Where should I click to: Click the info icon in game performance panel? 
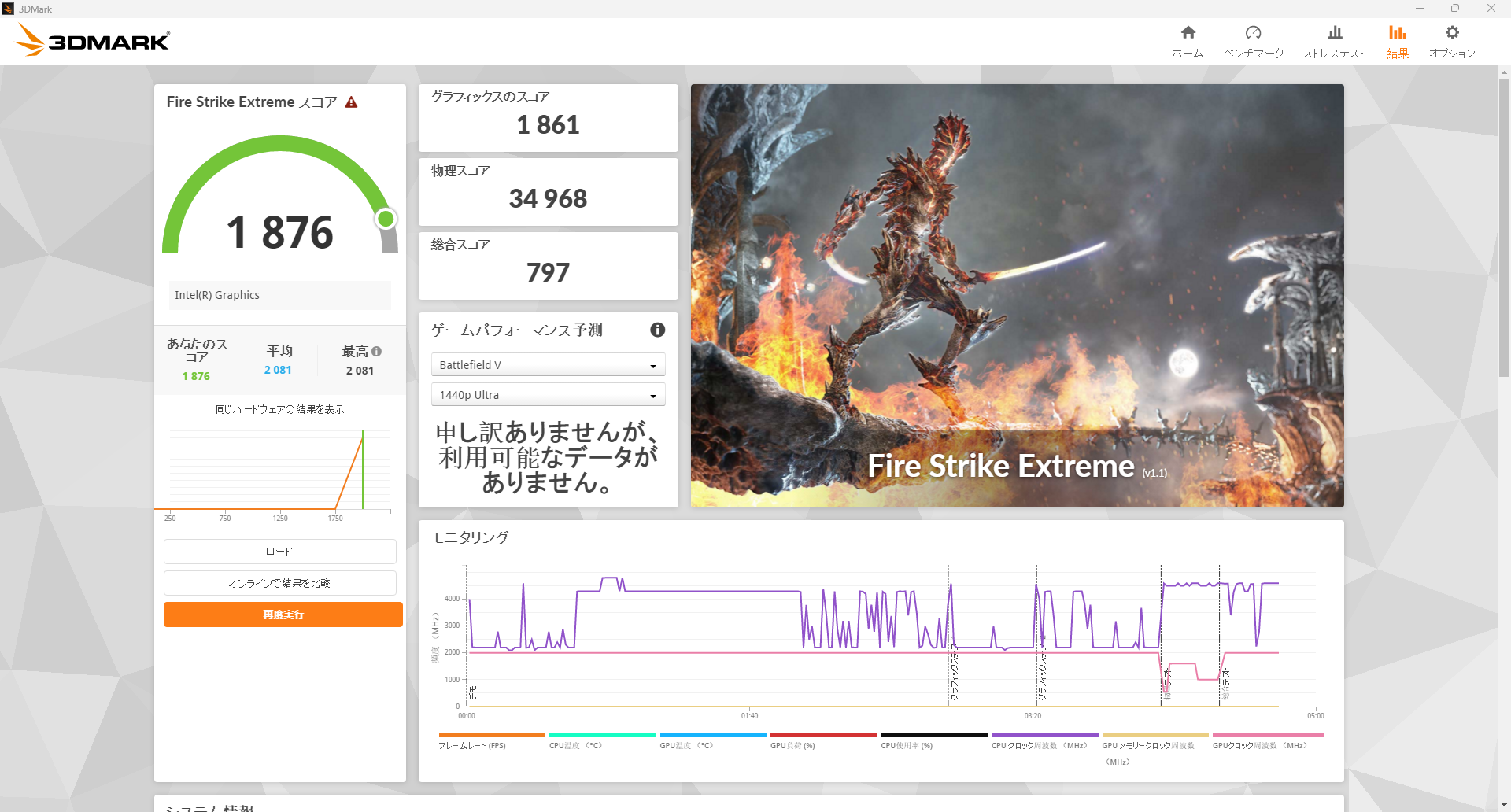[x=657, y=330]
